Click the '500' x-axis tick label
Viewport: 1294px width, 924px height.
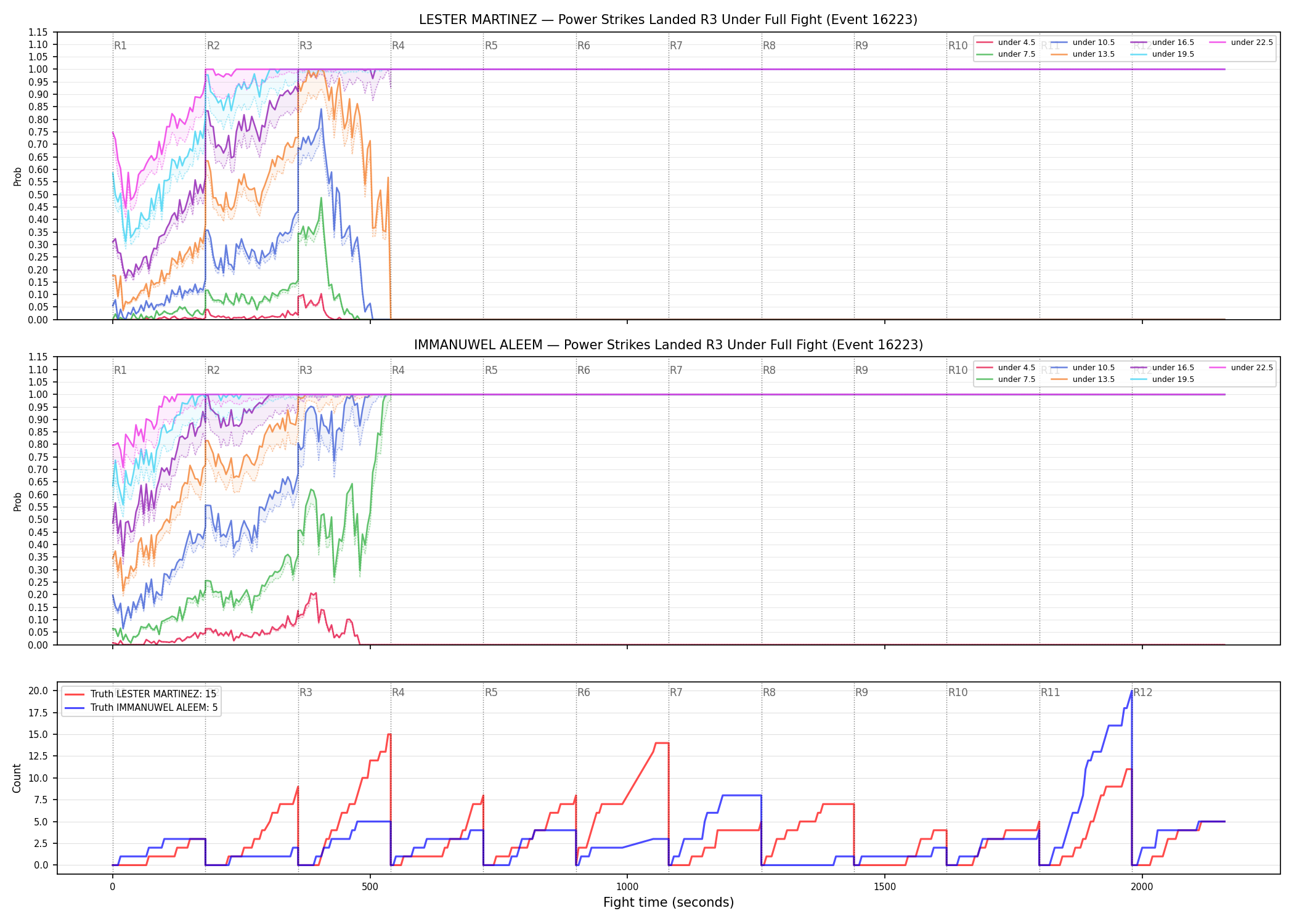pyautogui.click(x=370, y=887)
